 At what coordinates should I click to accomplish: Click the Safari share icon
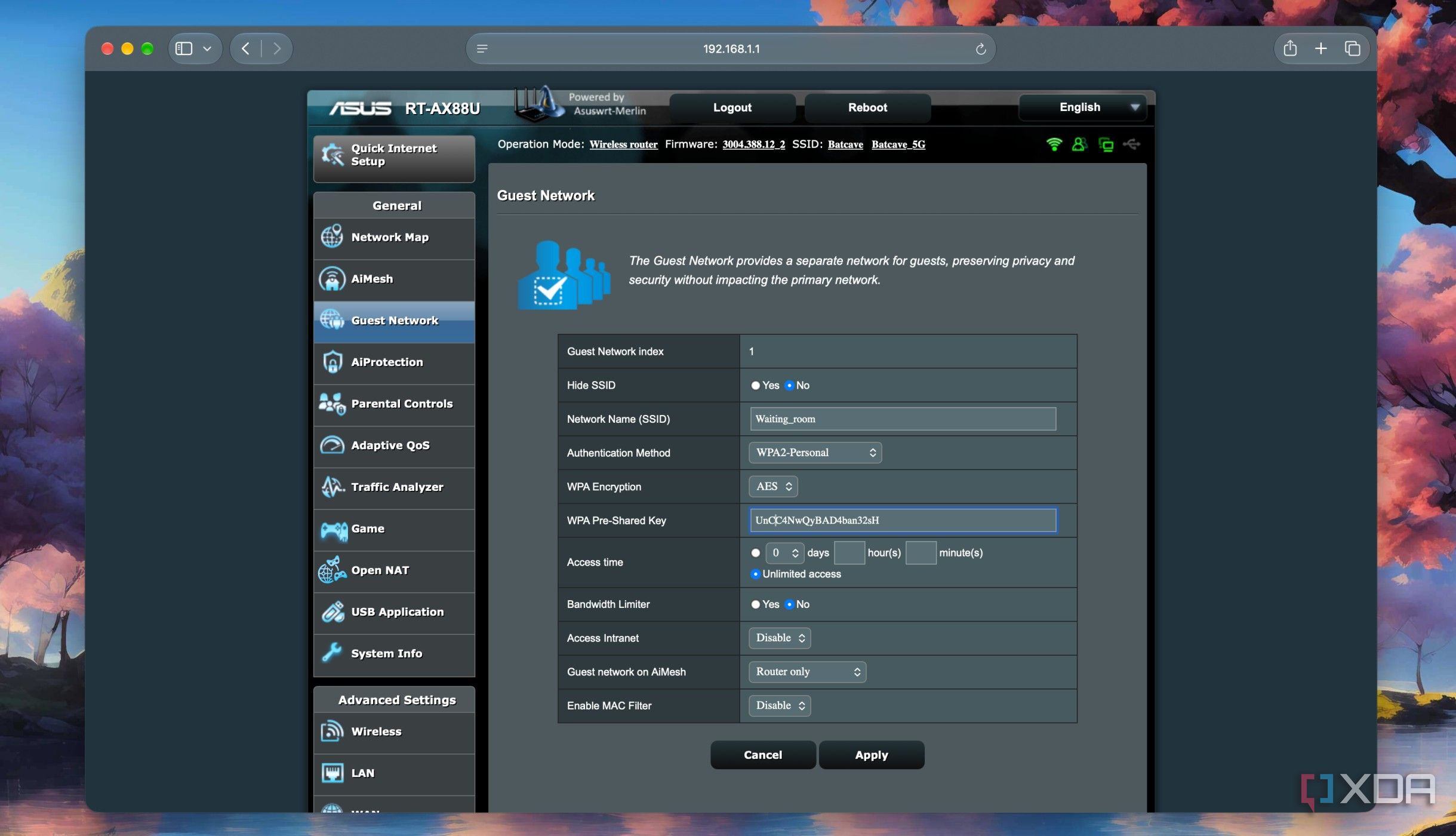pos(1289,48)
